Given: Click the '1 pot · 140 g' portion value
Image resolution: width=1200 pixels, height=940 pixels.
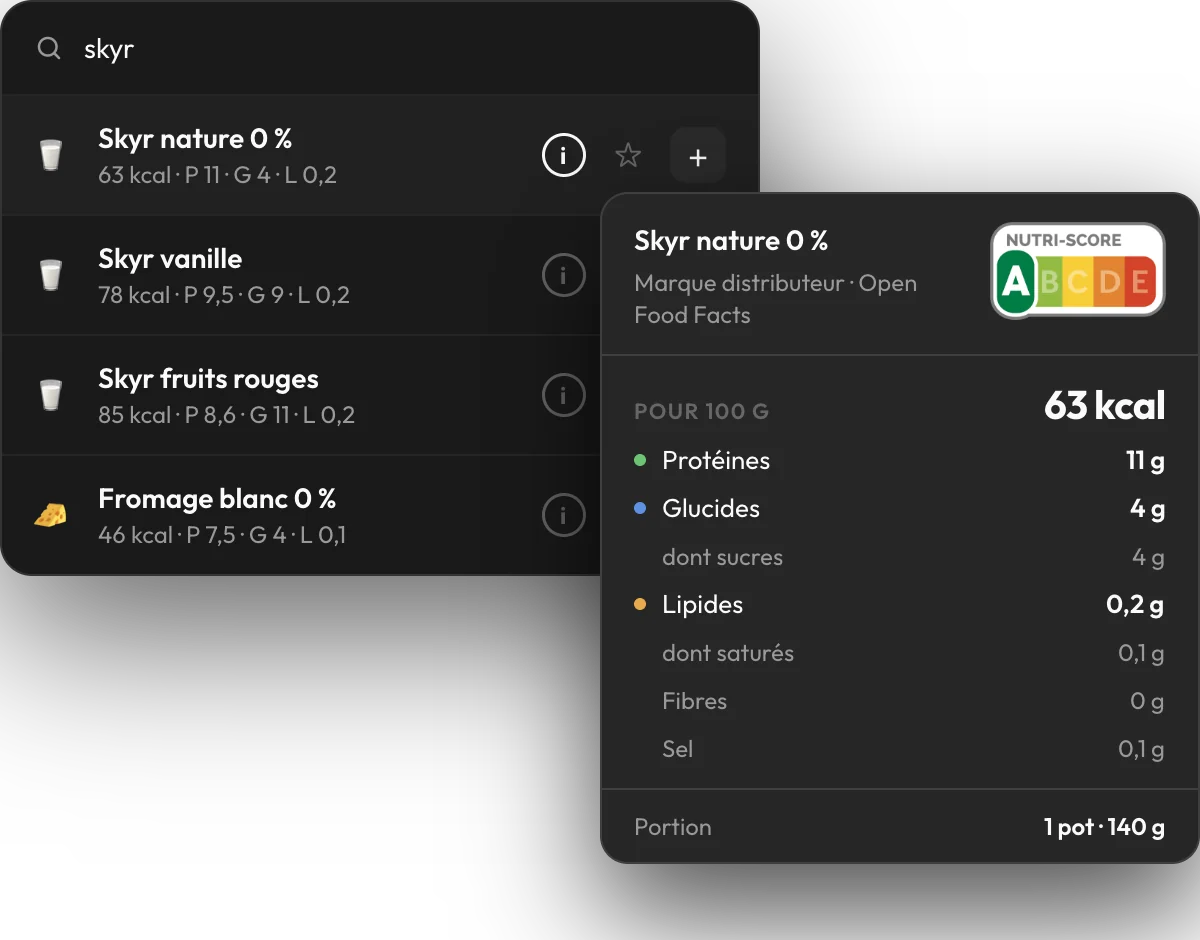Looking at the screenshot, I should coord(1104,827).
